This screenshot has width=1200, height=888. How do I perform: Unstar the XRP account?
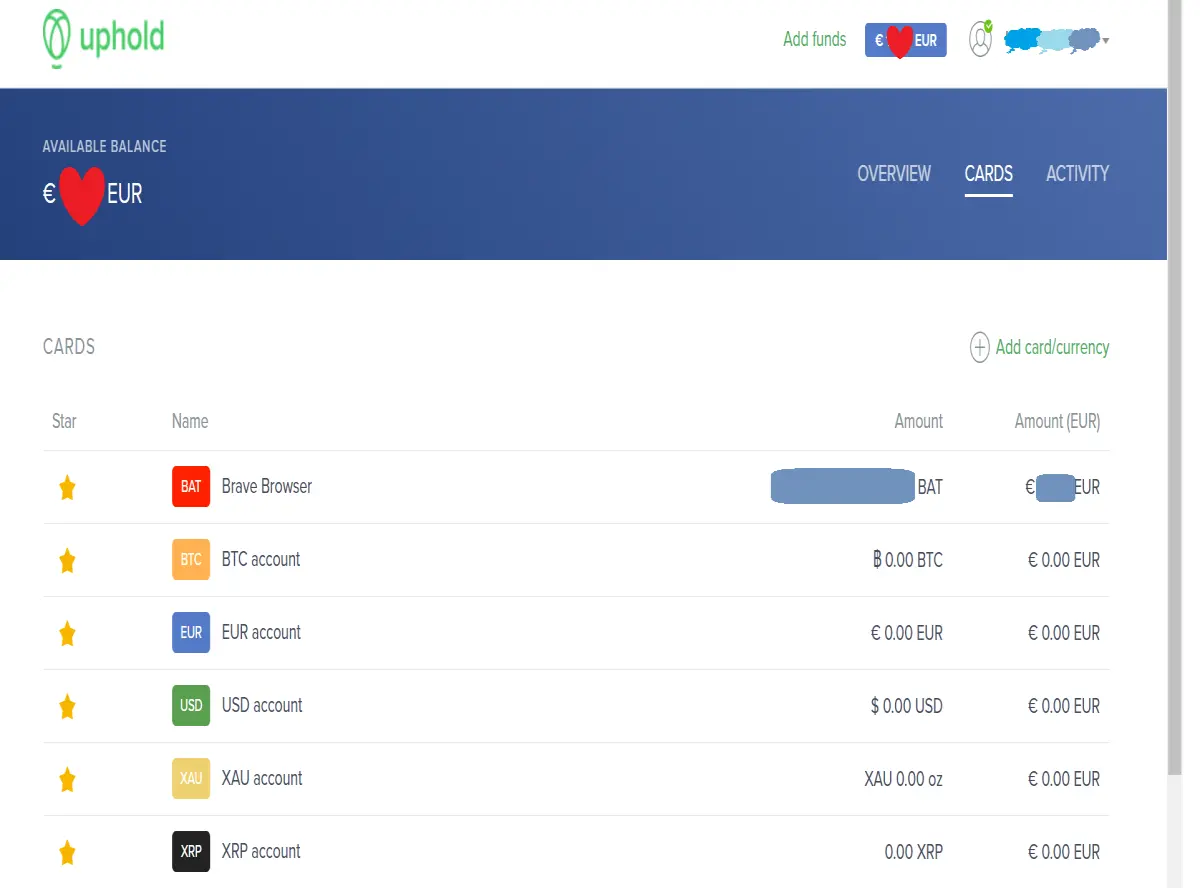pos(67,852)
